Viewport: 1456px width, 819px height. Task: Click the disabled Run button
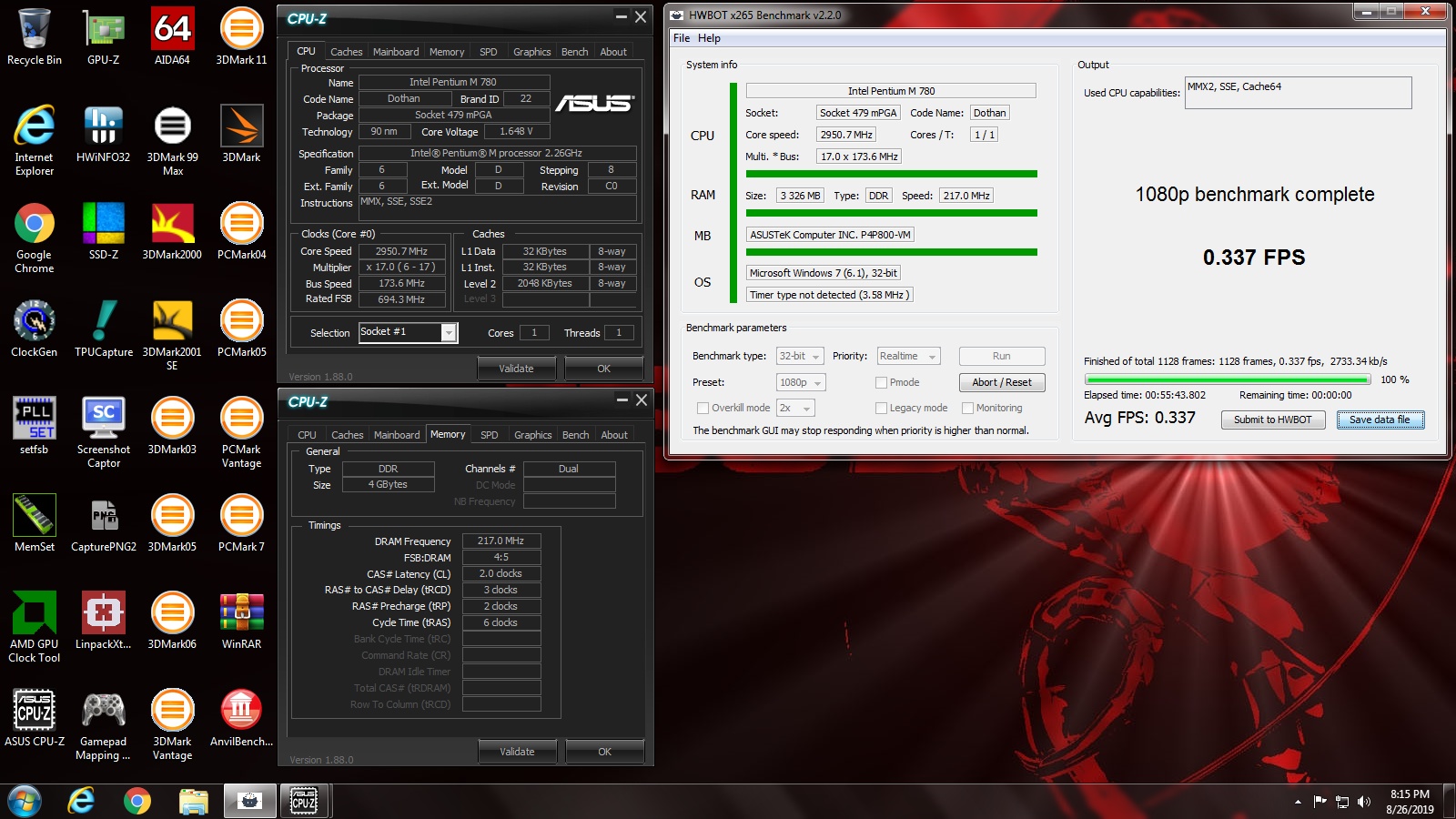tap(1002, 356)
